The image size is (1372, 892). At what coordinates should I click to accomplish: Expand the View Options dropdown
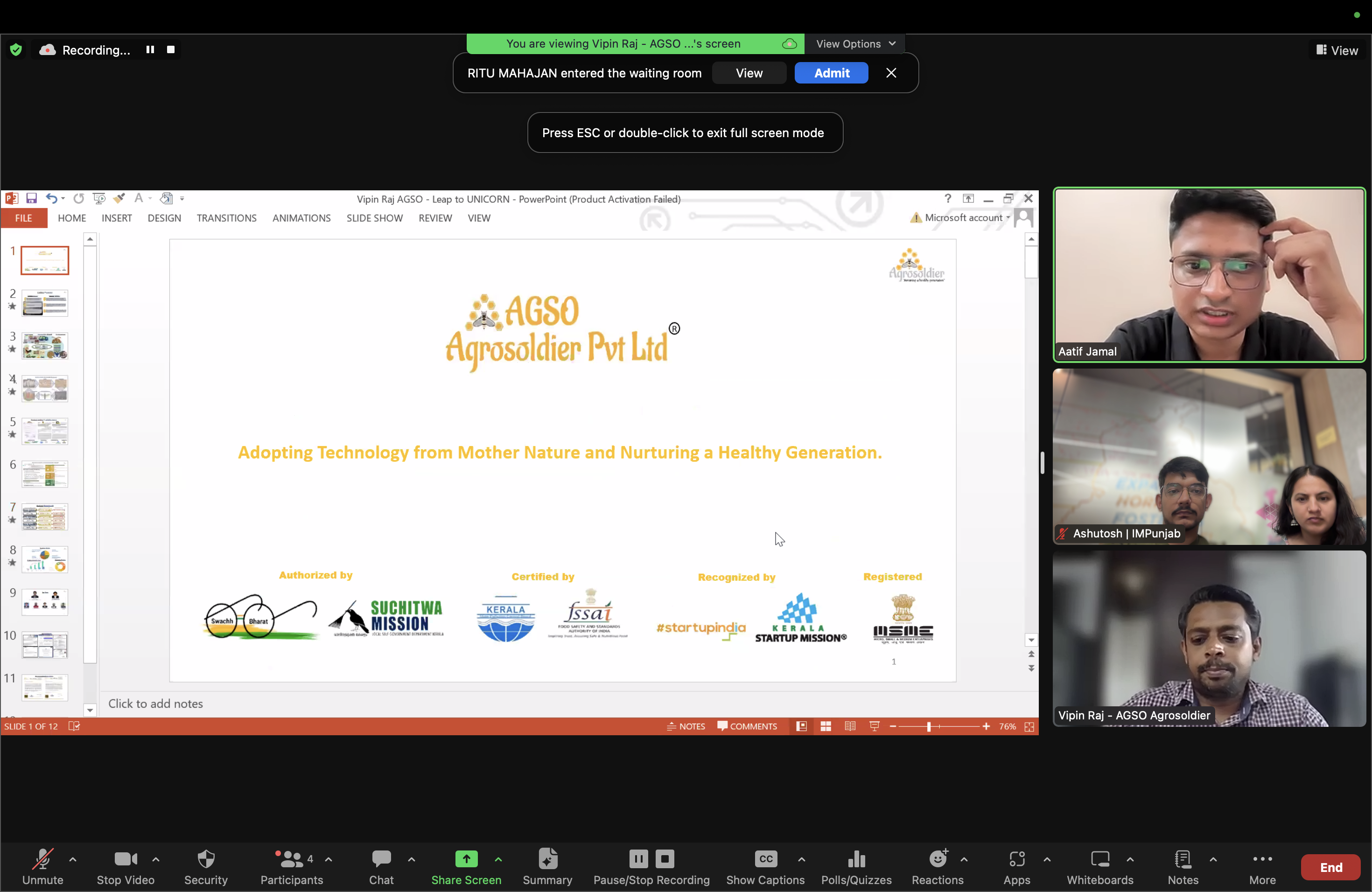[x=855, y=44]
